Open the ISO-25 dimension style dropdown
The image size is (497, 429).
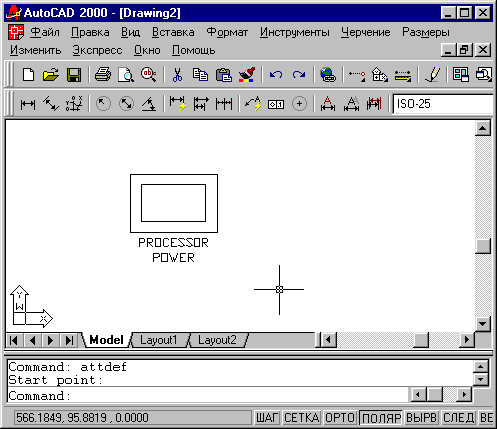click(x=443, y=104)
